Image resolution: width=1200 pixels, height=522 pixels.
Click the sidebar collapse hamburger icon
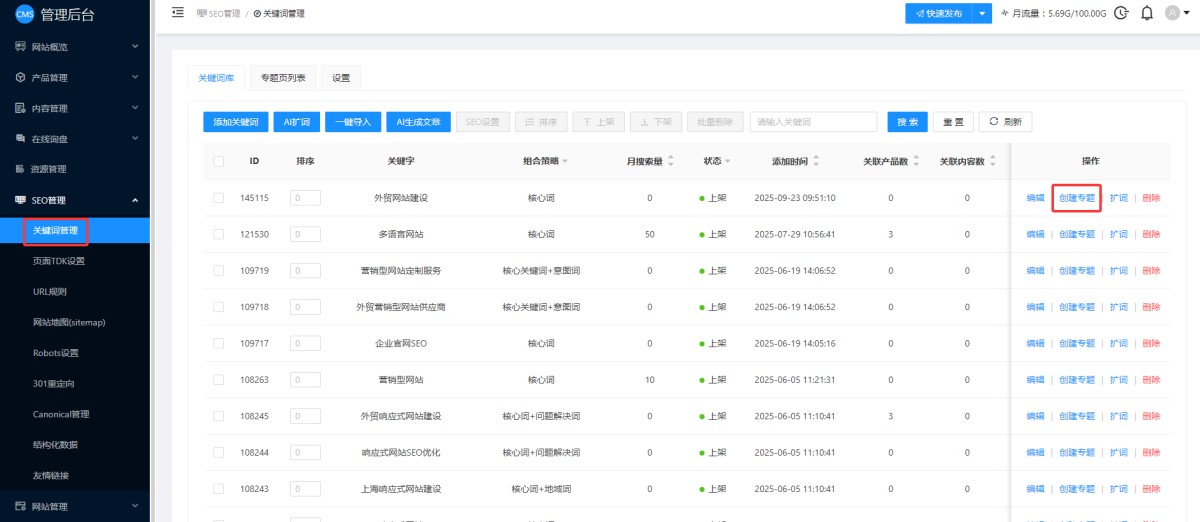(x=178, y=13)
